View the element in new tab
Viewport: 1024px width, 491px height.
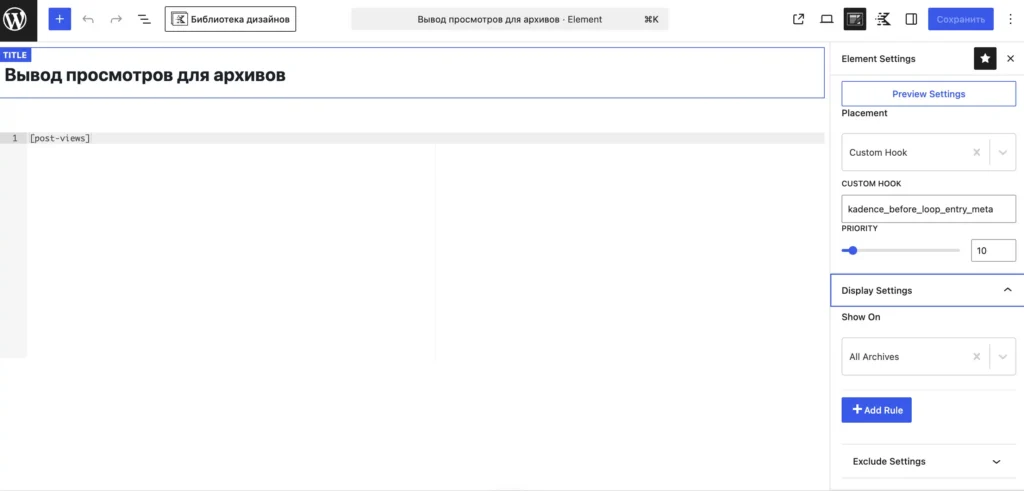[798, 19]
